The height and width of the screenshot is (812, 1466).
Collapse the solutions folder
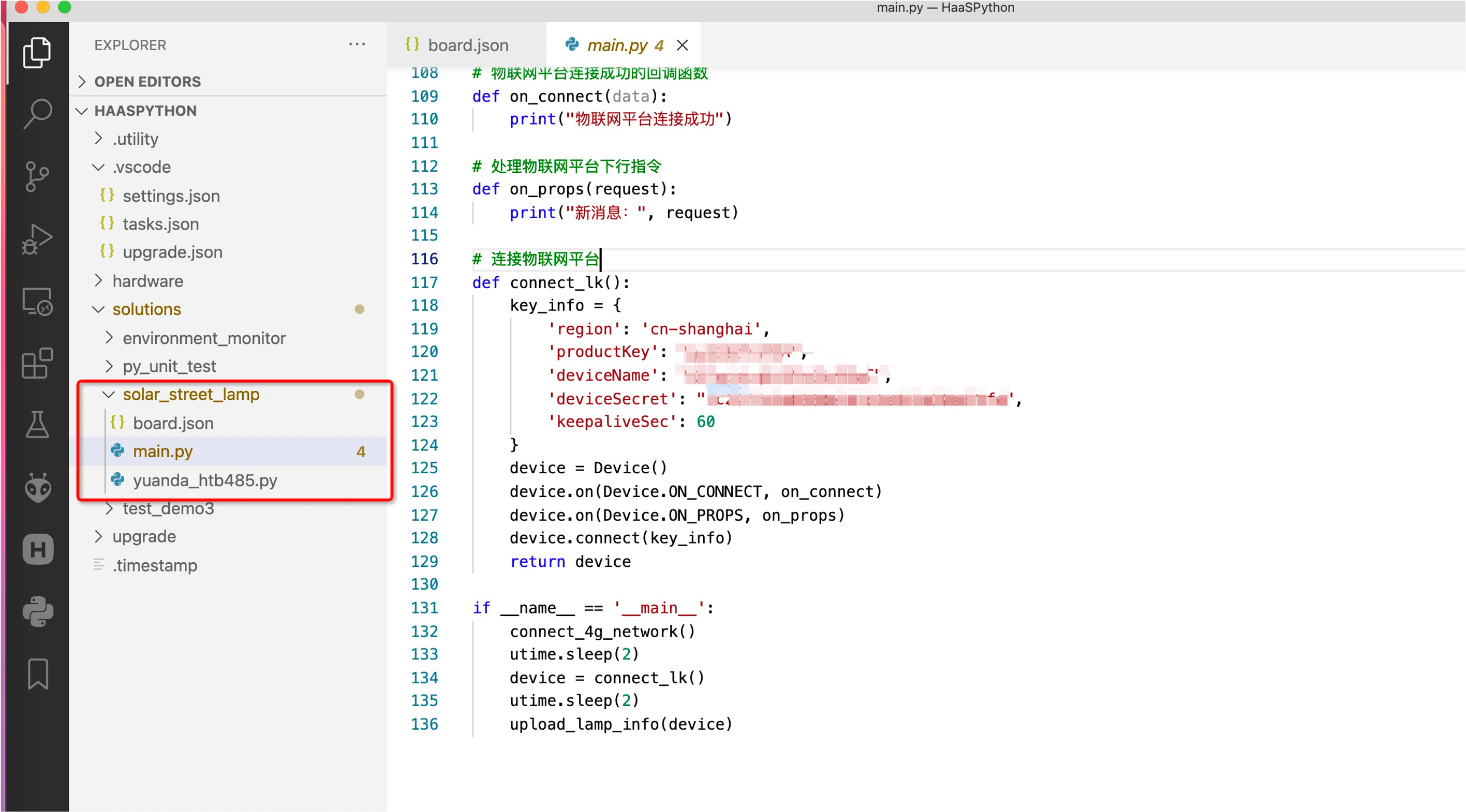coord(228,309)
